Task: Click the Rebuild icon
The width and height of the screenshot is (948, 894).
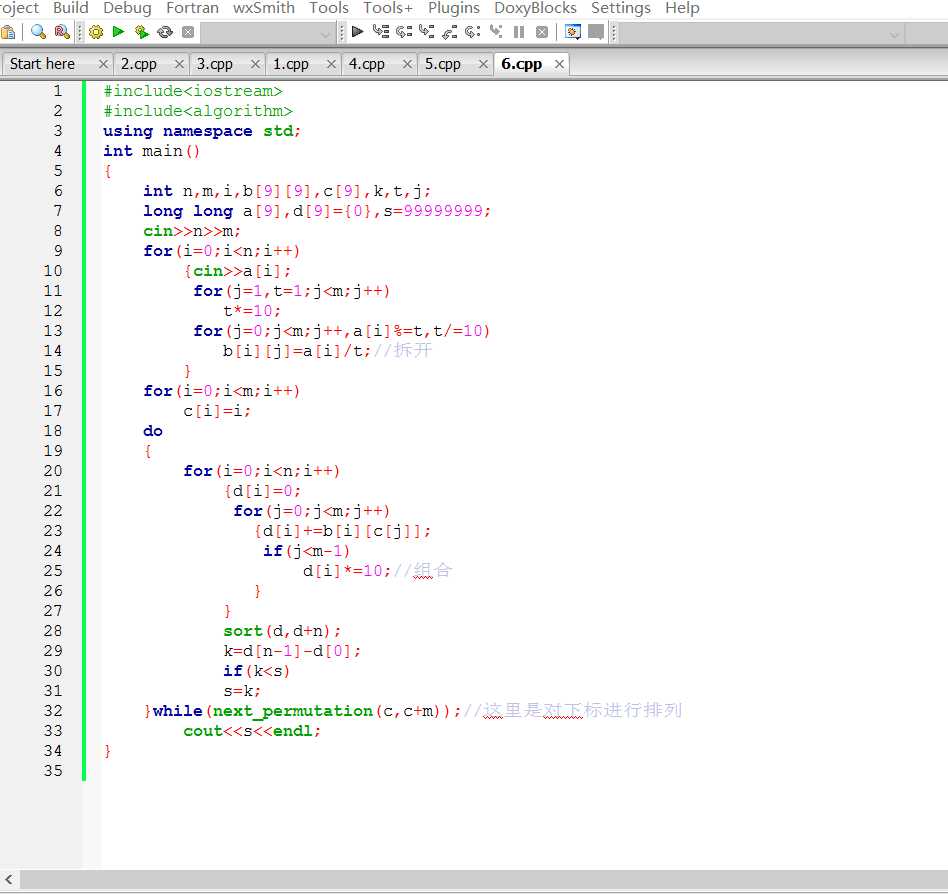Action: [x=164, y=32]
